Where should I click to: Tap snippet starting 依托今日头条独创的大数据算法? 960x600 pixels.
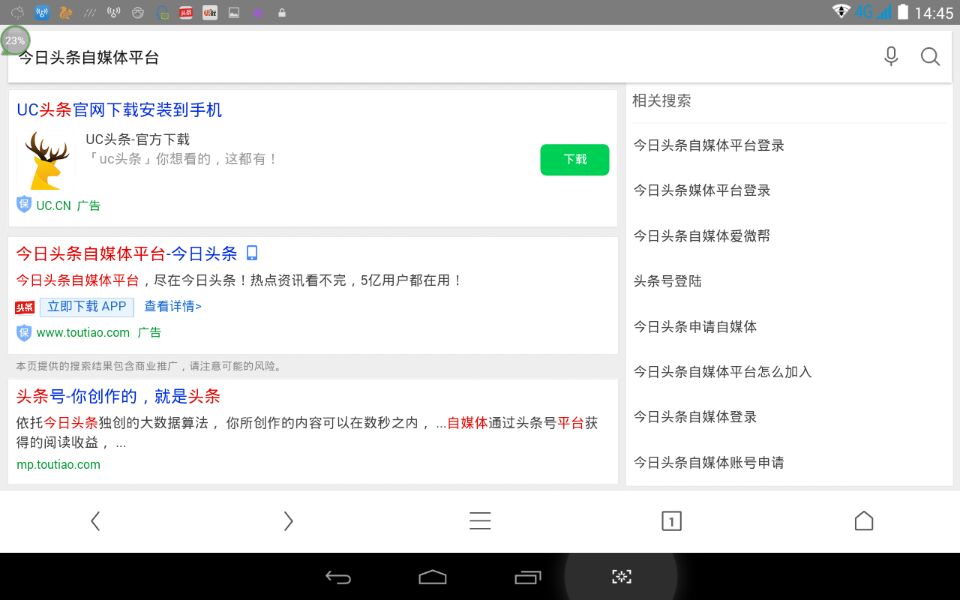pos(306,432)
